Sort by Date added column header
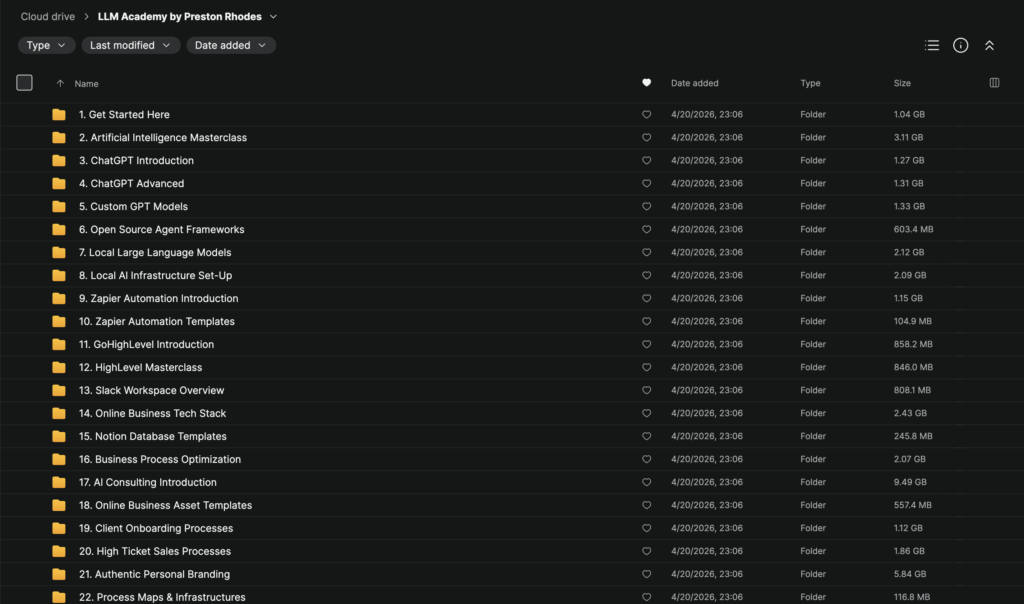Image resolution: width=1024 pixels, height=604 pixels. coord(694,84)
